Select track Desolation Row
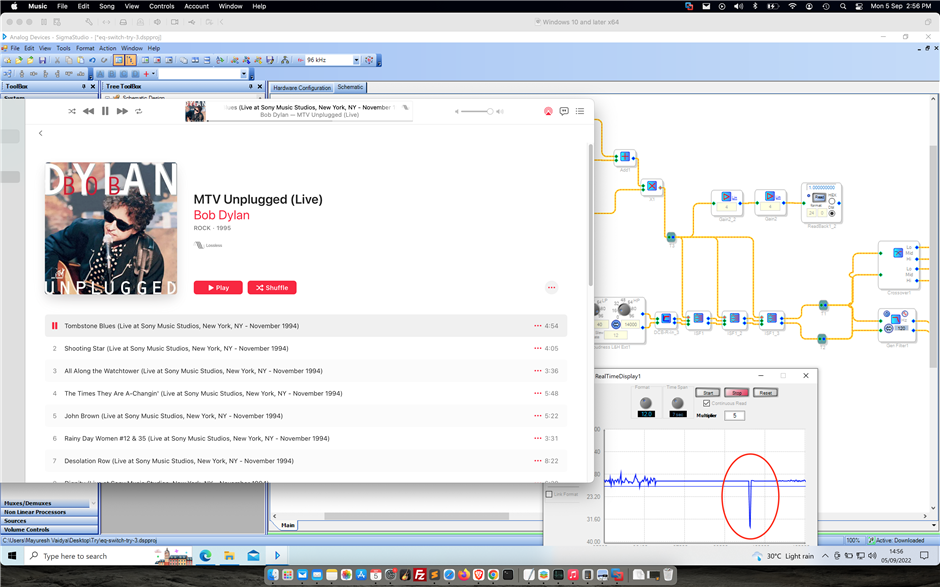Image resolution: width=940 pixels, height=587 pixels. 306,461
